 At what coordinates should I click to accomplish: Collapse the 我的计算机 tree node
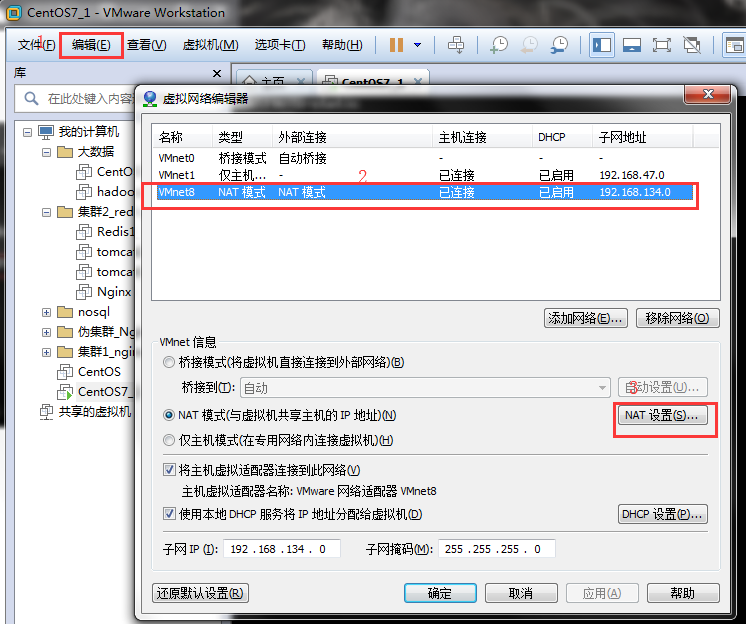coord(28,132)
